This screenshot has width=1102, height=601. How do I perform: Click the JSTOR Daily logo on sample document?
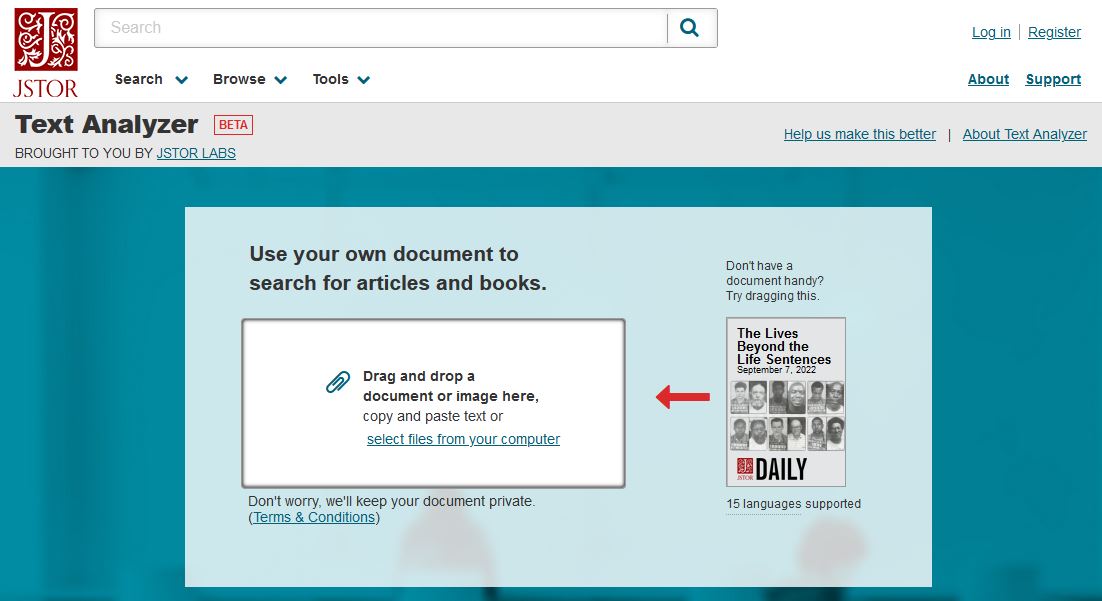point(771,469)
